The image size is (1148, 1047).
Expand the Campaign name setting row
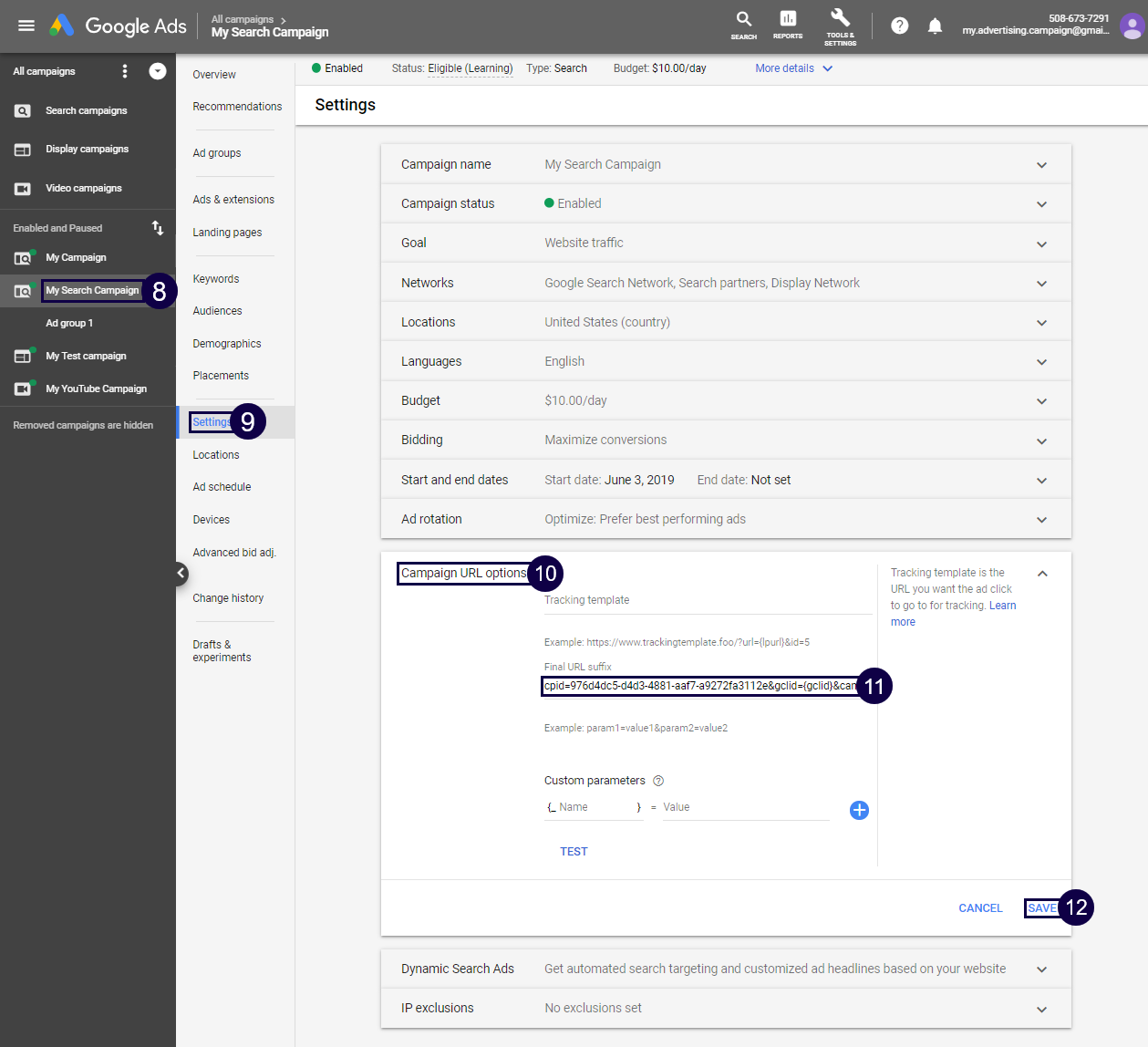(x=1041, y=165)
